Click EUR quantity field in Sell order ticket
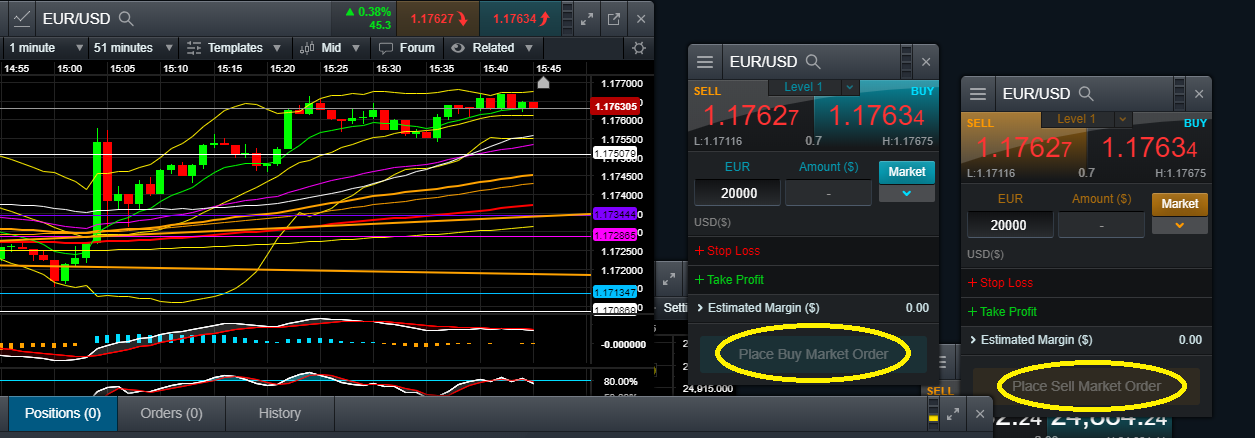This screenshot has height=438, width=1255. pos(1011,225)
